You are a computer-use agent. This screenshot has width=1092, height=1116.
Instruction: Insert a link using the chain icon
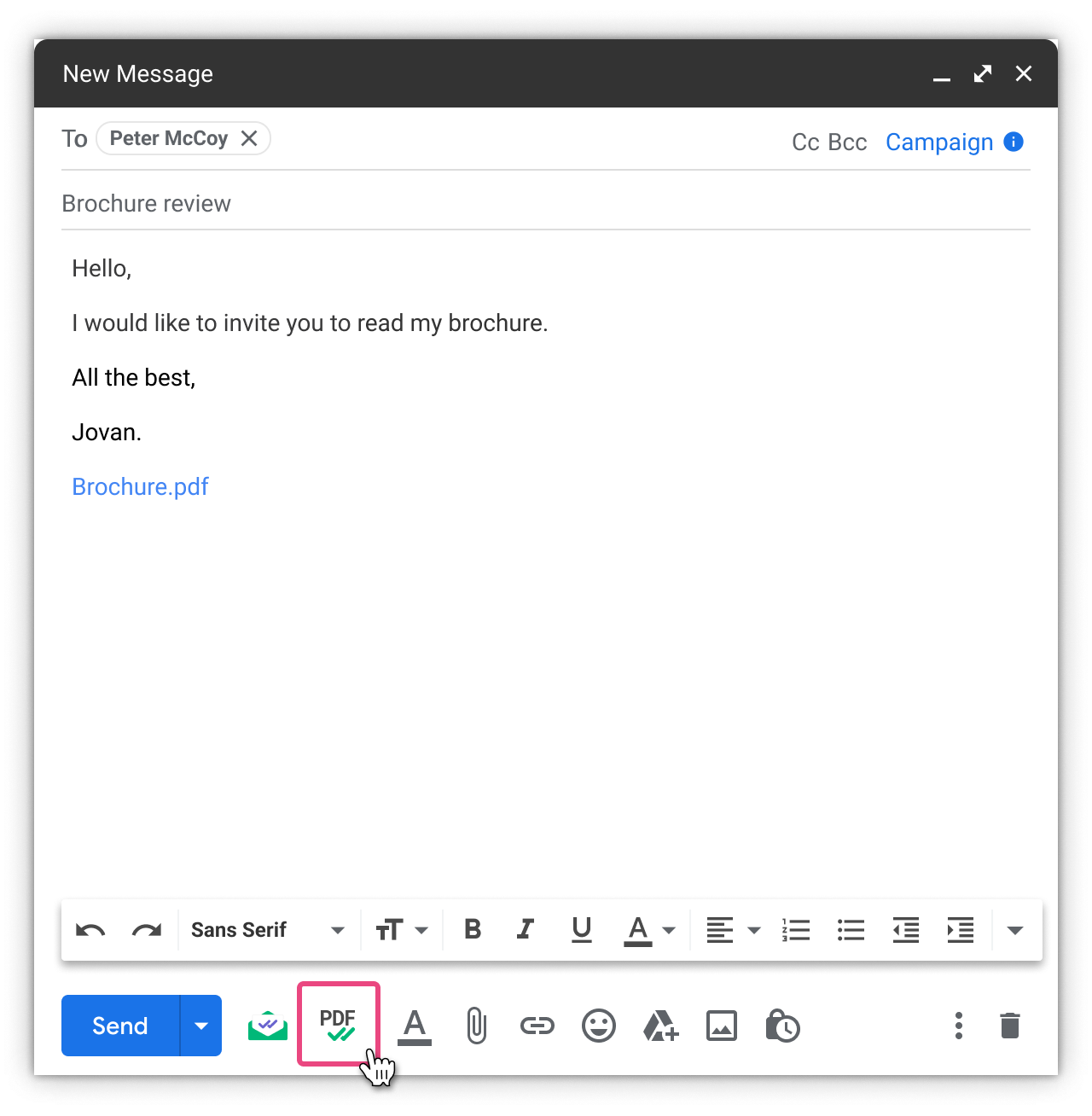(537, 1026)
